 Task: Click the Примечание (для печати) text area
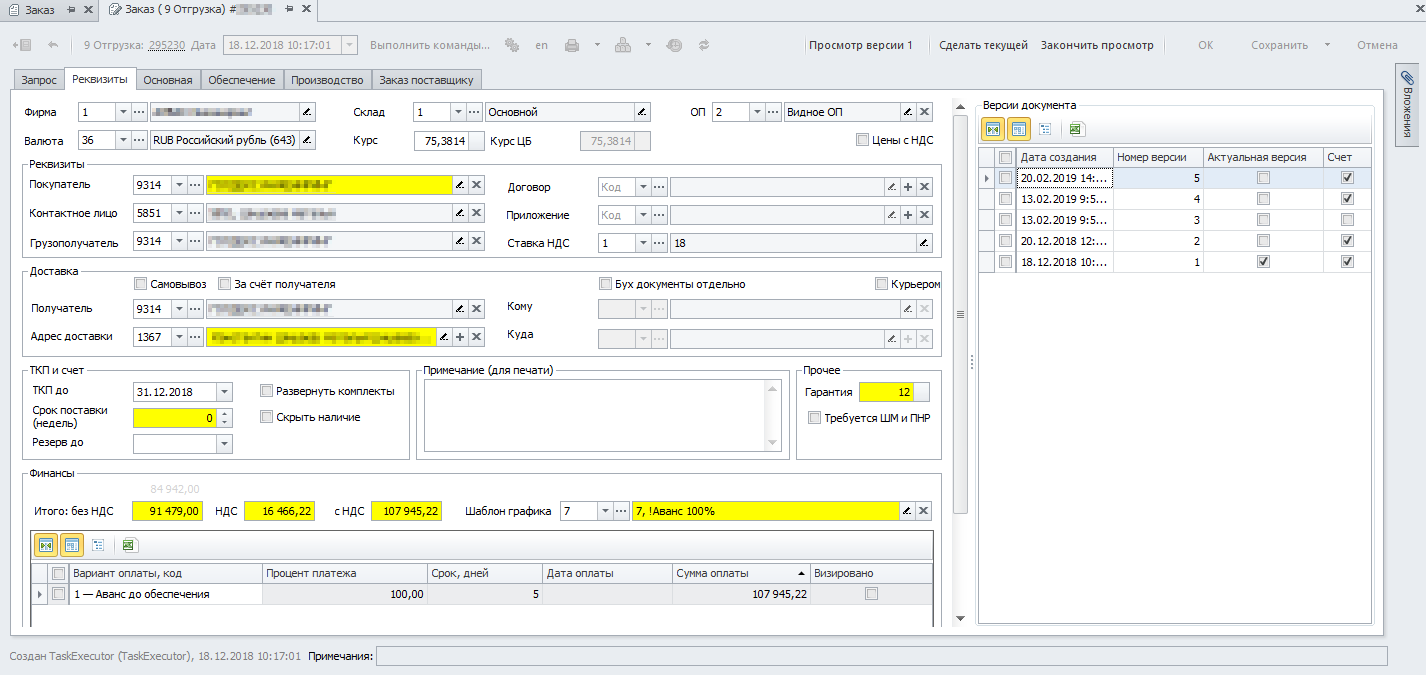pos(594,415)
